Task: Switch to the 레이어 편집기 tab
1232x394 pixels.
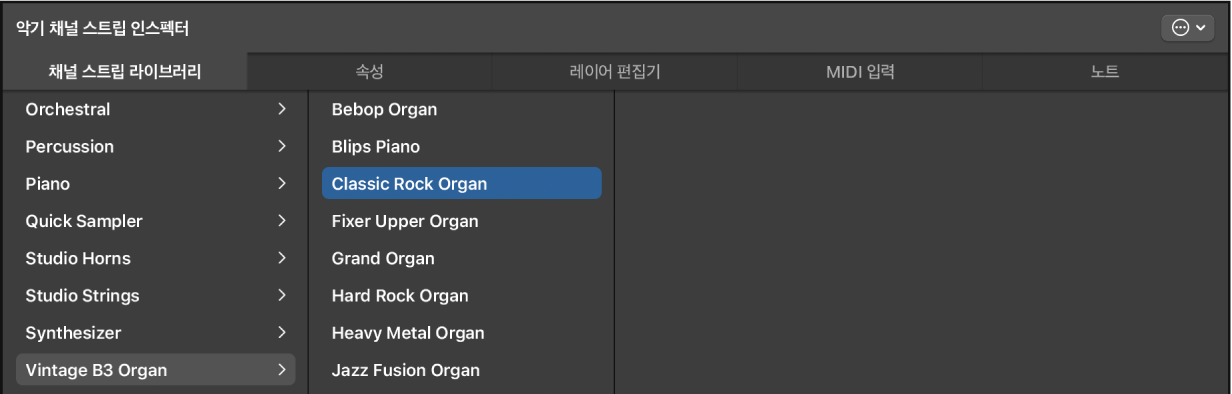Action: pos(614,72)
